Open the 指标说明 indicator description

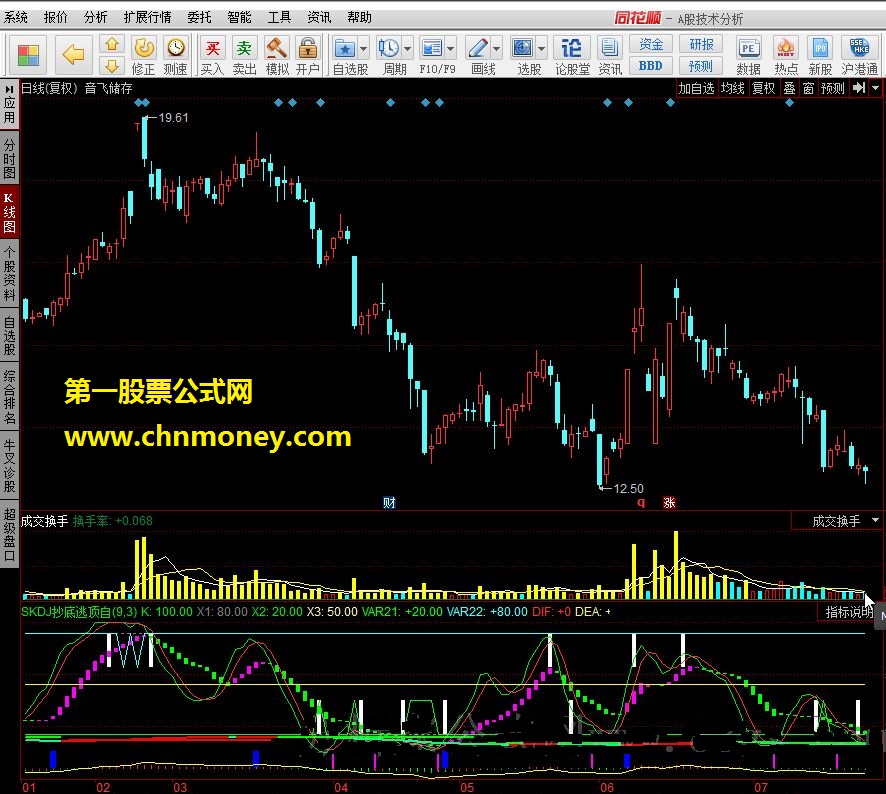click(849, 611)
